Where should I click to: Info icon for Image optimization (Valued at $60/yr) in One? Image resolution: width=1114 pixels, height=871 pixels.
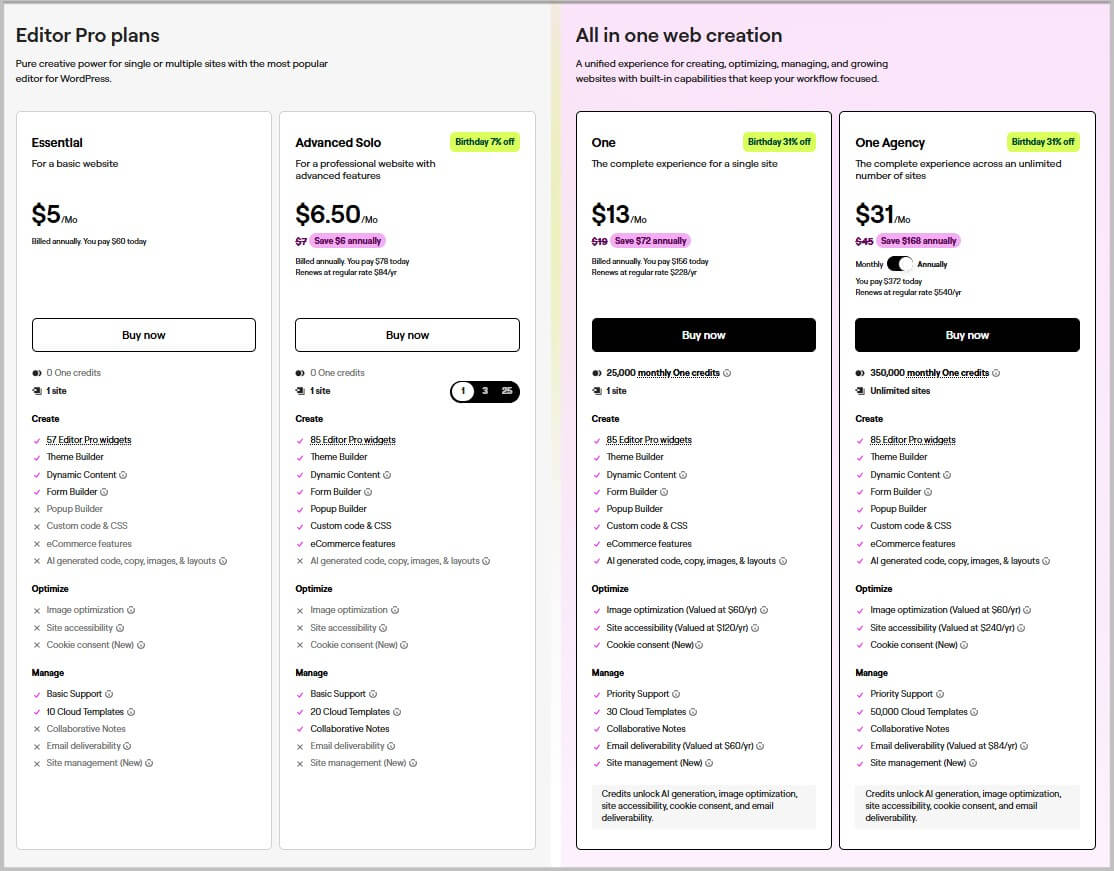[764, 610]
